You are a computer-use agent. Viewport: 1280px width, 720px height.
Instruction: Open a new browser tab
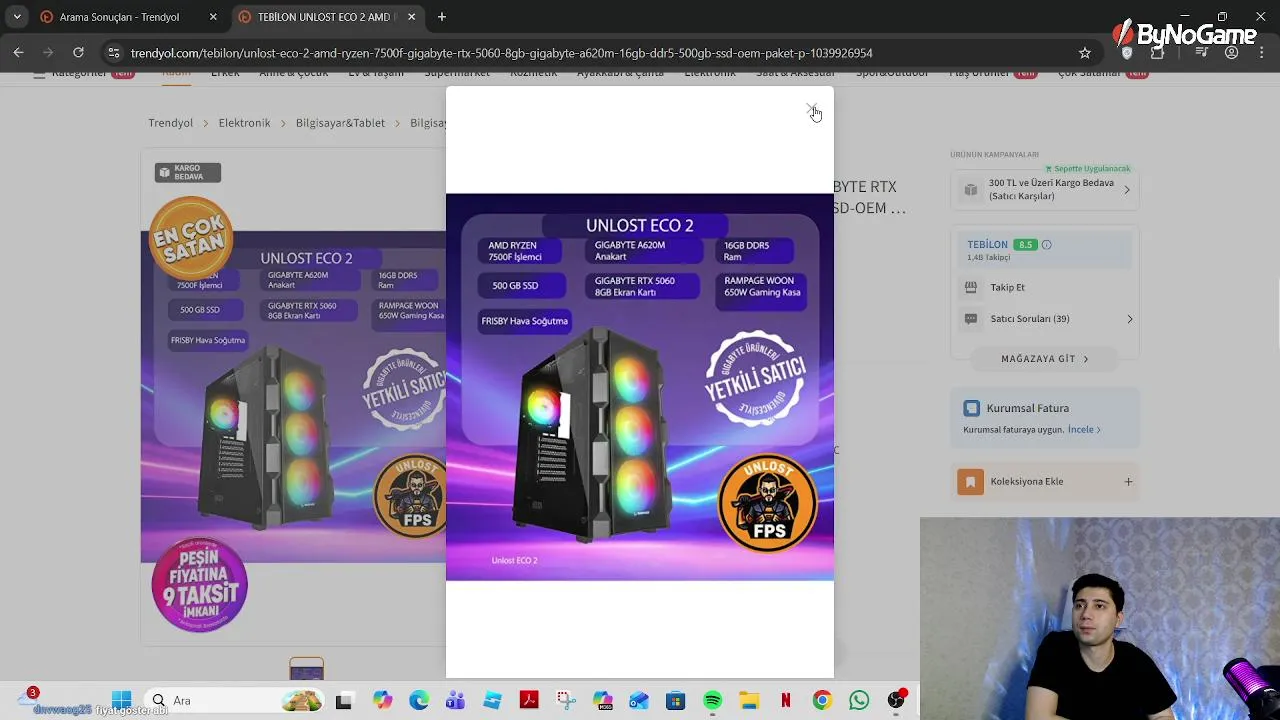442,17
